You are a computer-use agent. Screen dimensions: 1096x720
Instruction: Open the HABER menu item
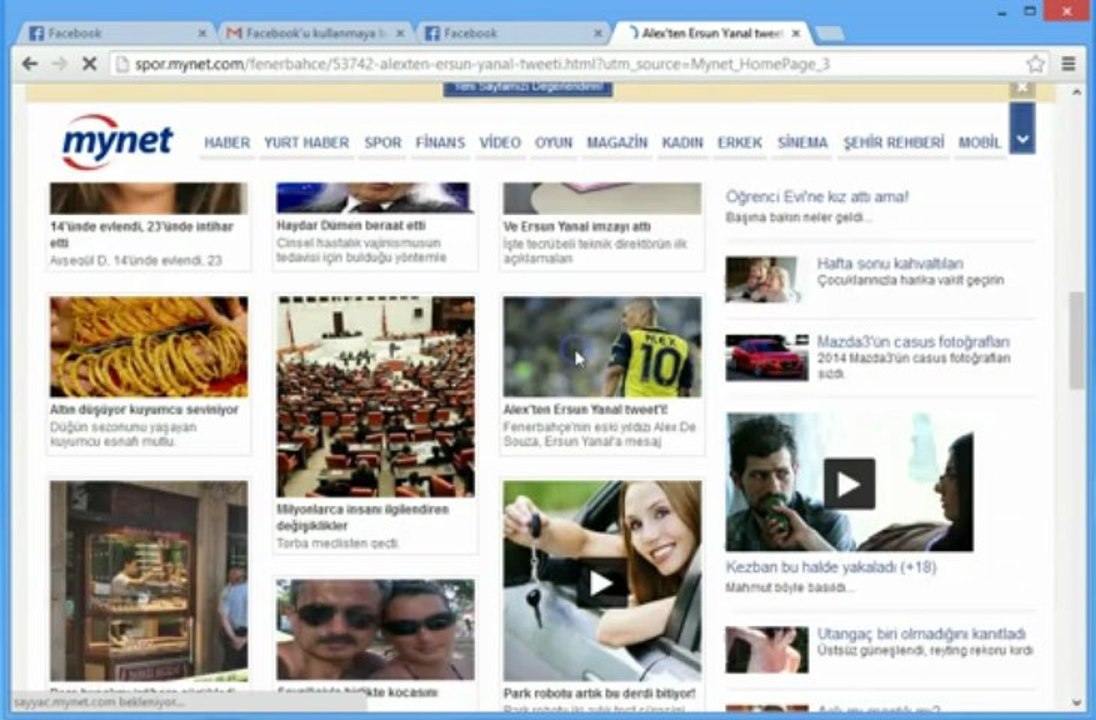pyautogui.click(x=226, y=143)
